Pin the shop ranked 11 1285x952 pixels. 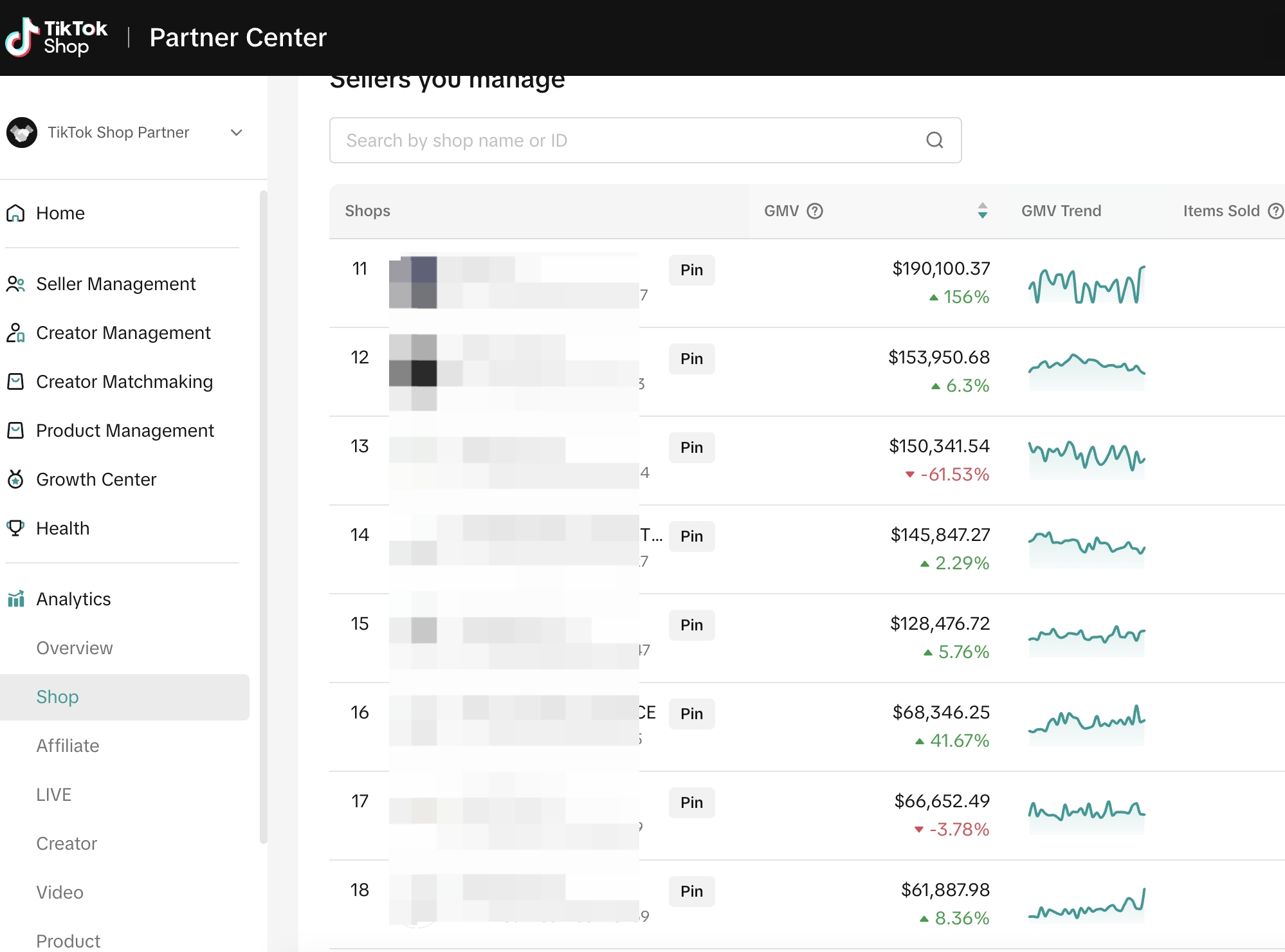click(x=691, y=270)
